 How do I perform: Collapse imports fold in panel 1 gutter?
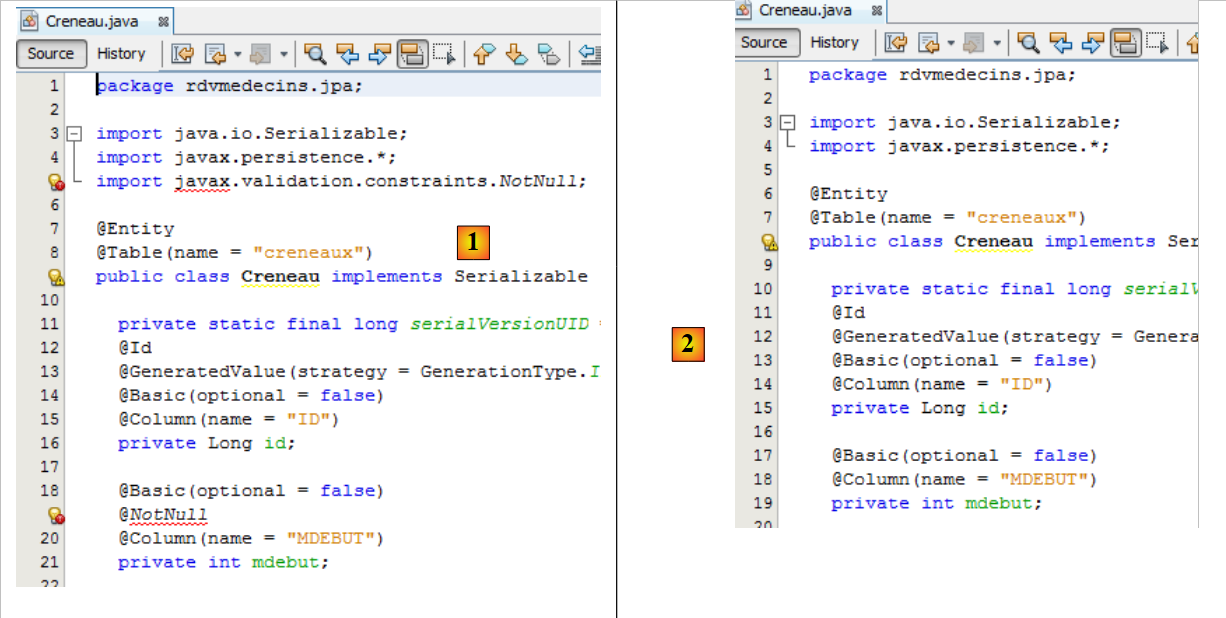pyautogui.click(x=73, y=134)
